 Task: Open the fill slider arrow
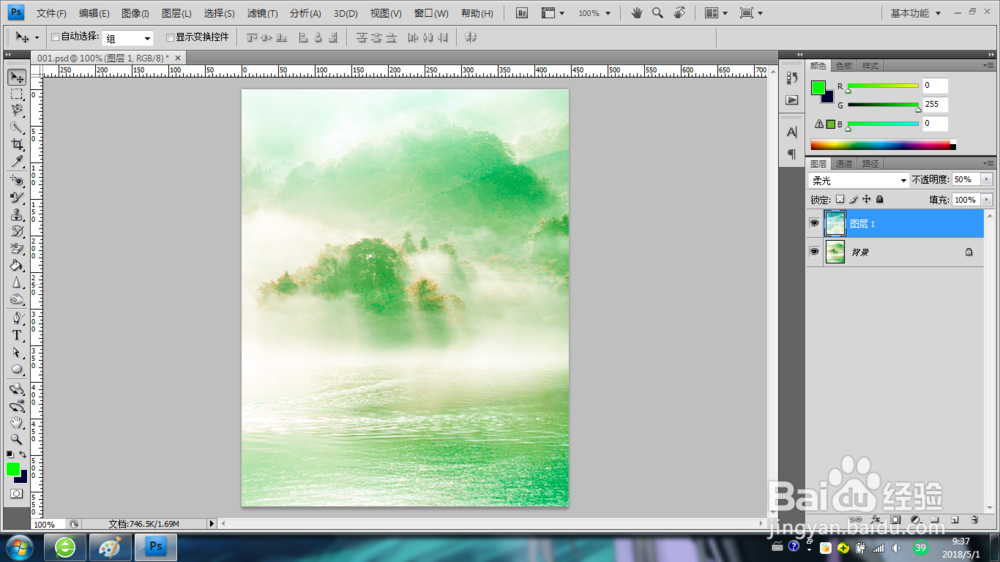point(987,200)
